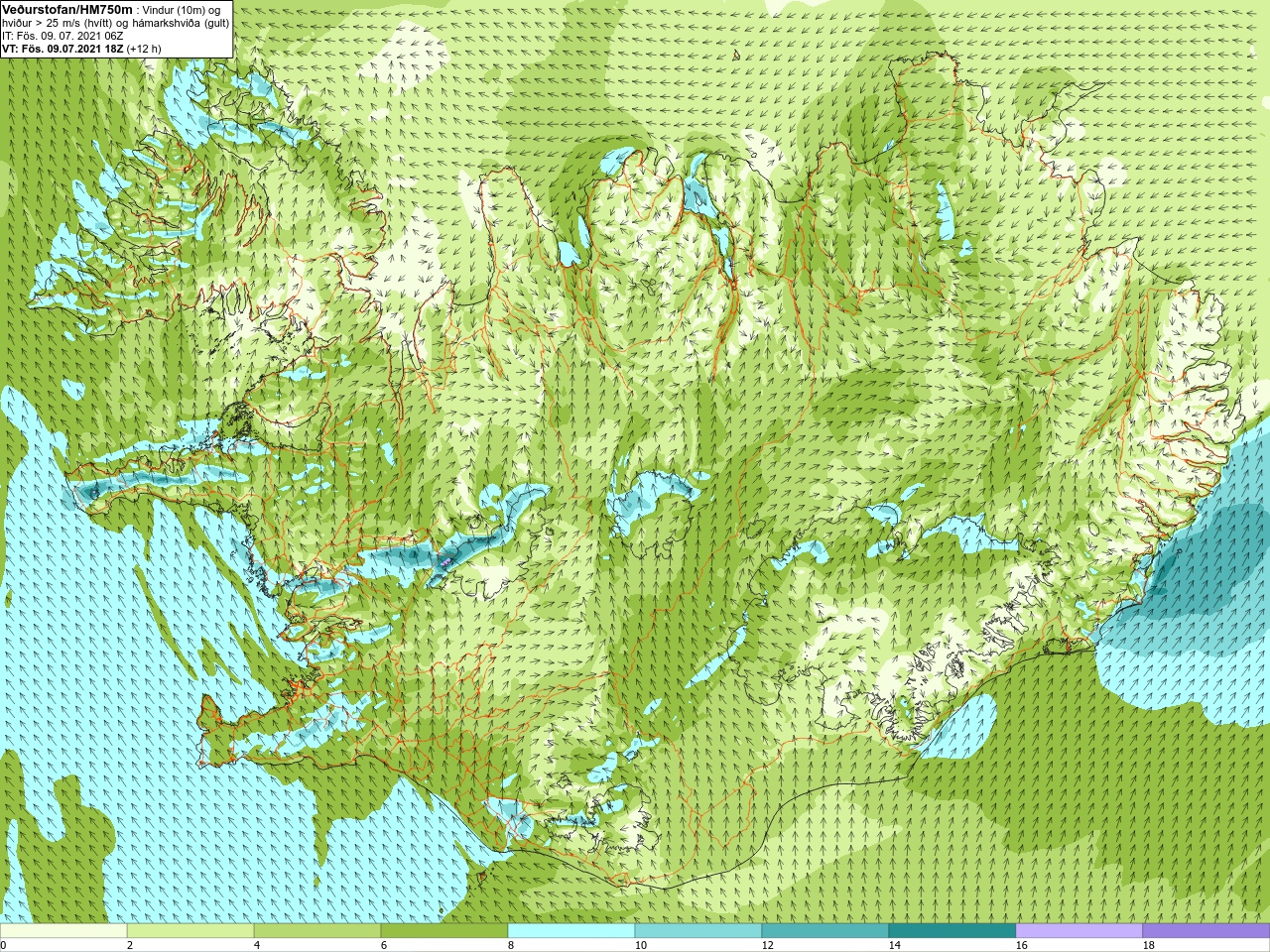
Task: Click the pale yellow 0–2 legend swatch
Action: click(x=63, y=931)
